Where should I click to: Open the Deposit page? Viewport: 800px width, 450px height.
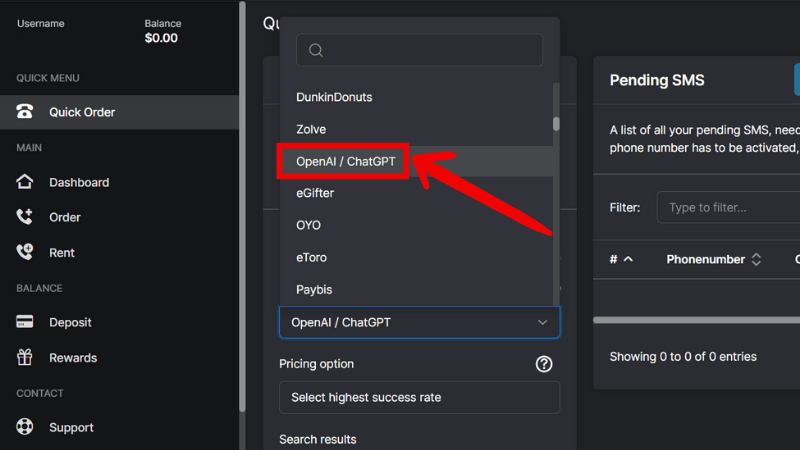pos(70,322)
